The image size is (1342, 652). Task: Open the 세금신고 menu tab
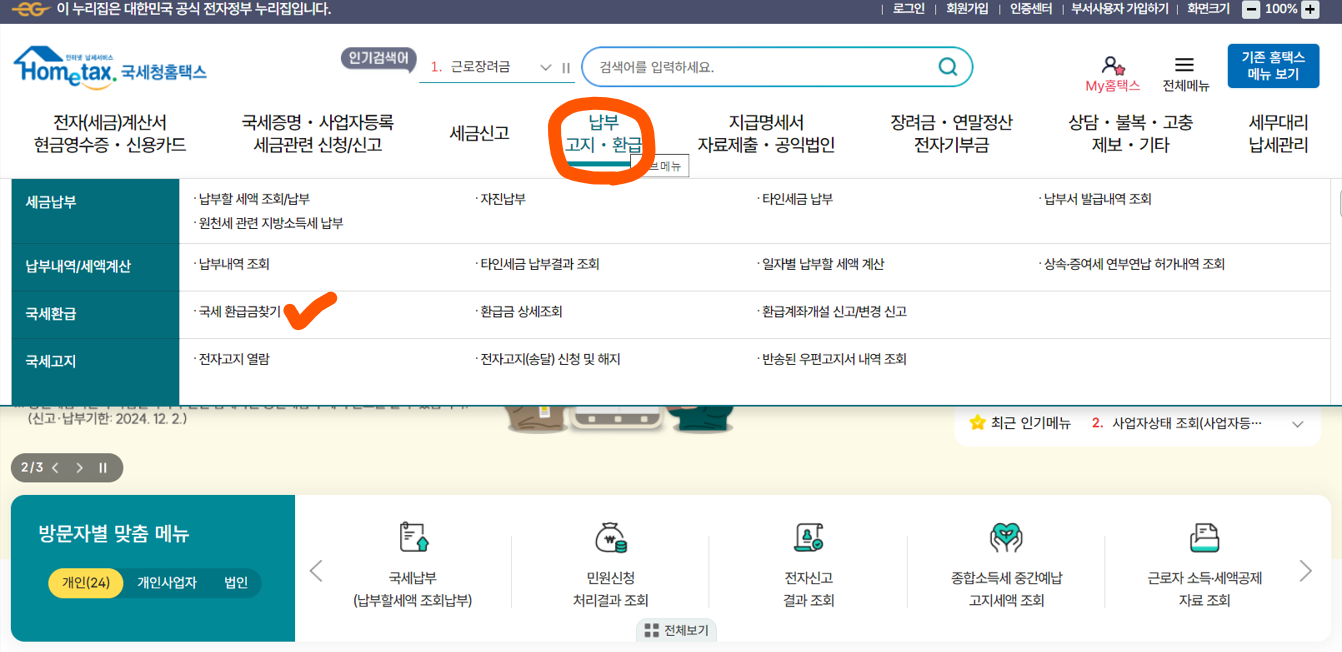[479, 132]
